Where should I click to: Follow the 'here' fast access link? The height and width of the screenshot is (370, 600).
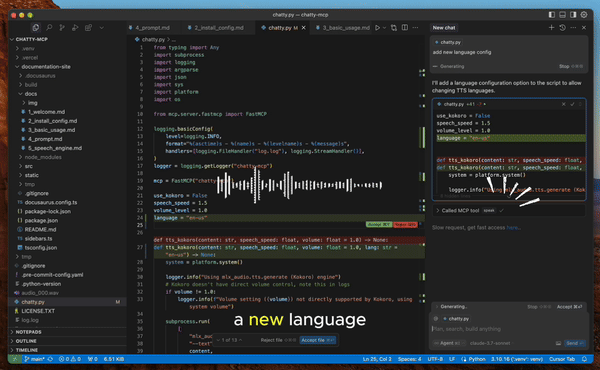(x=513, y=228)
